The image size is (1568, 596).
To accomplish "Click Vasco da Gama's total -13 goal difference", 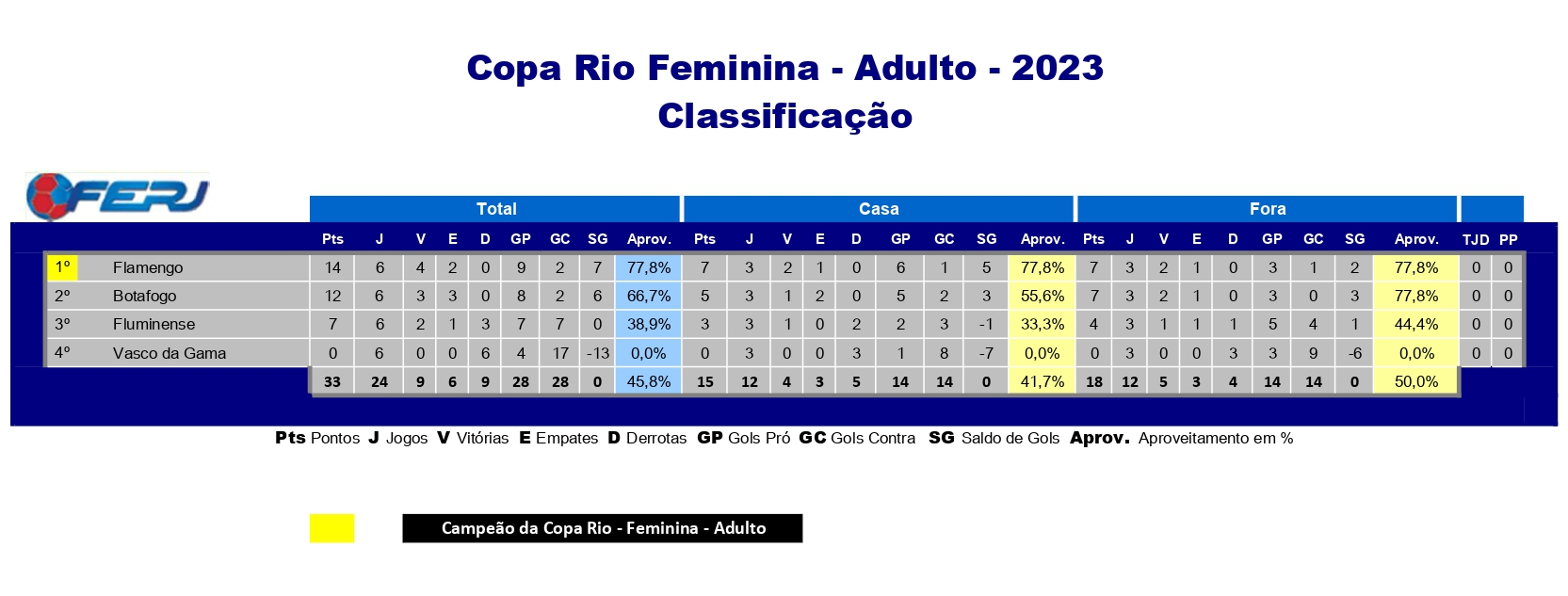I will [597, 353].
